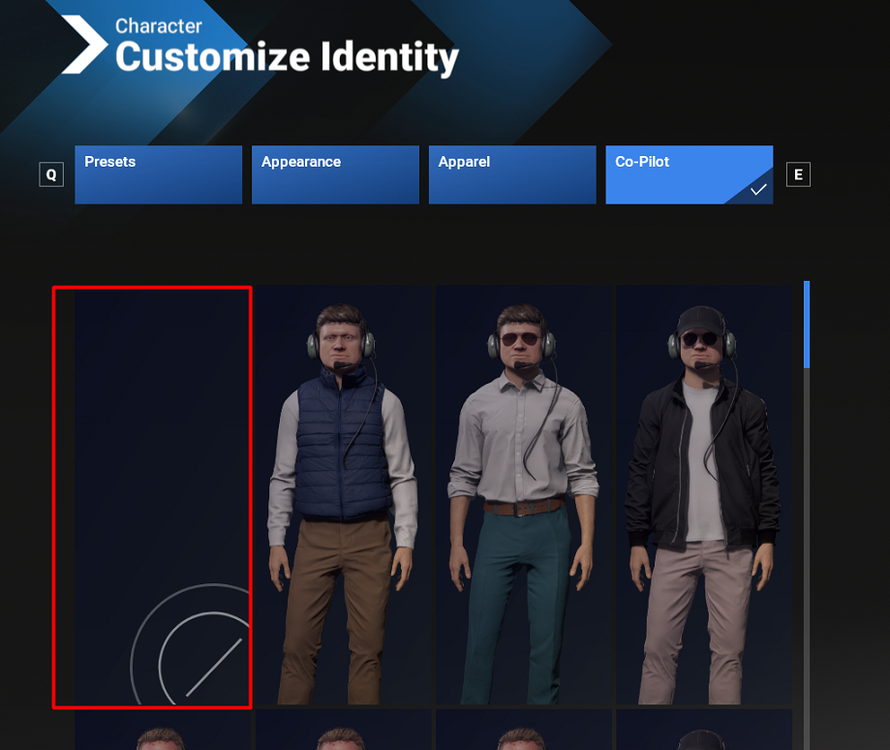Click the grey scrollbar track below the thumb
The width and height of the screenshot is (890, 750).
tap(807, 550)
